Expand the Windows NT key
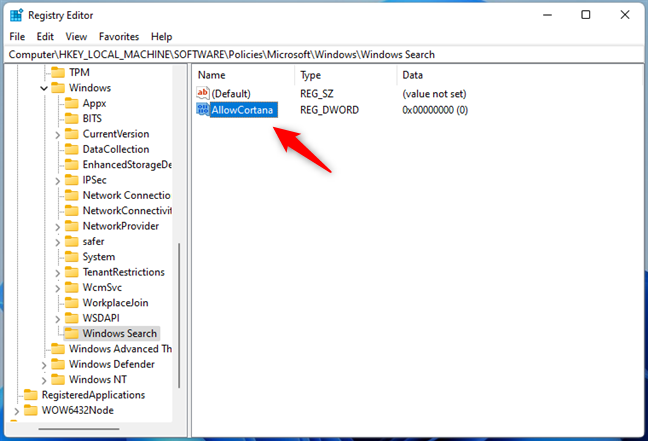648x441 pixels. click(x=44, y=380)
